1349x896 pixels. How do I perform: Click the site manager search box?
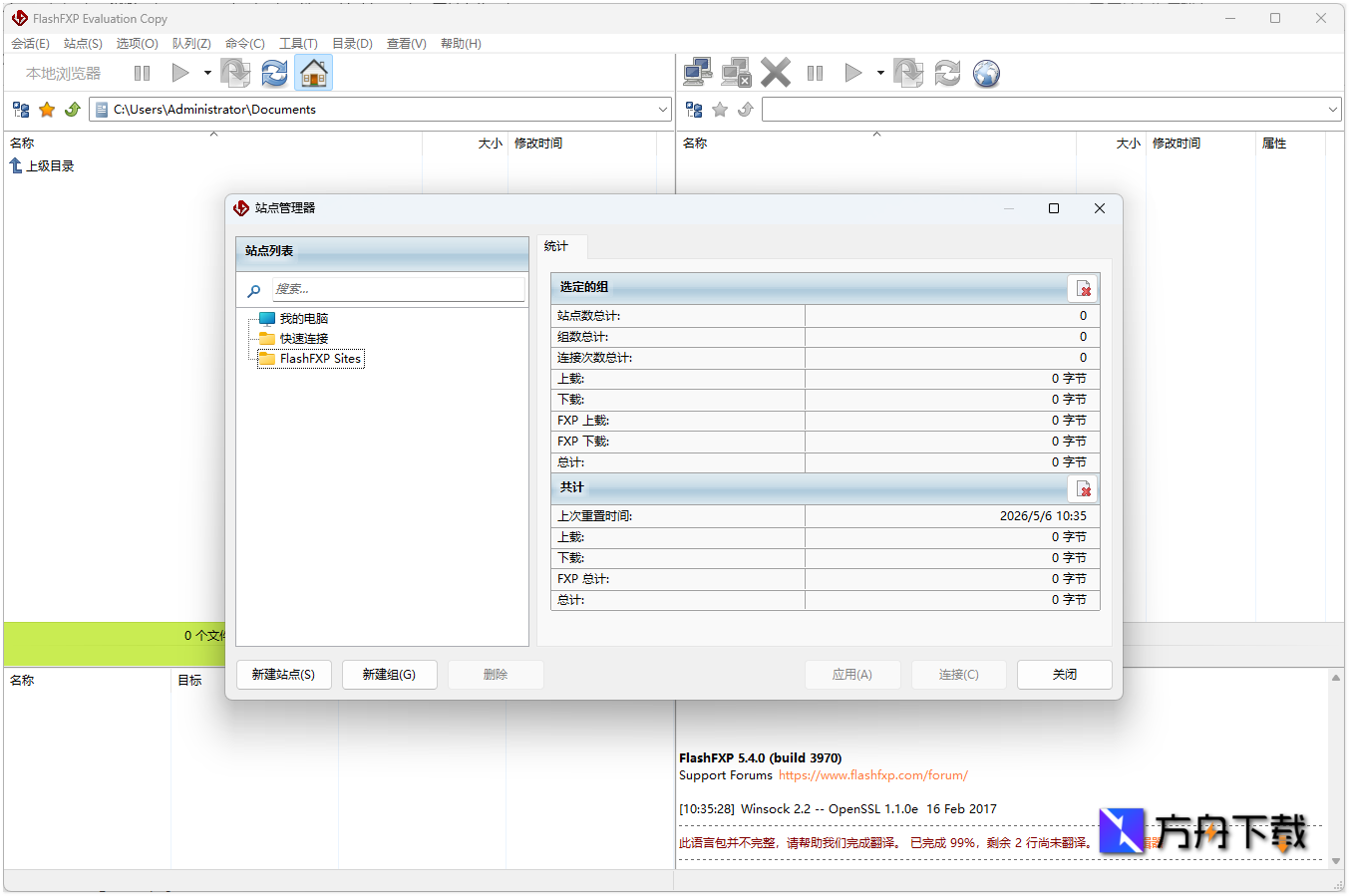[x=398, y=289]
